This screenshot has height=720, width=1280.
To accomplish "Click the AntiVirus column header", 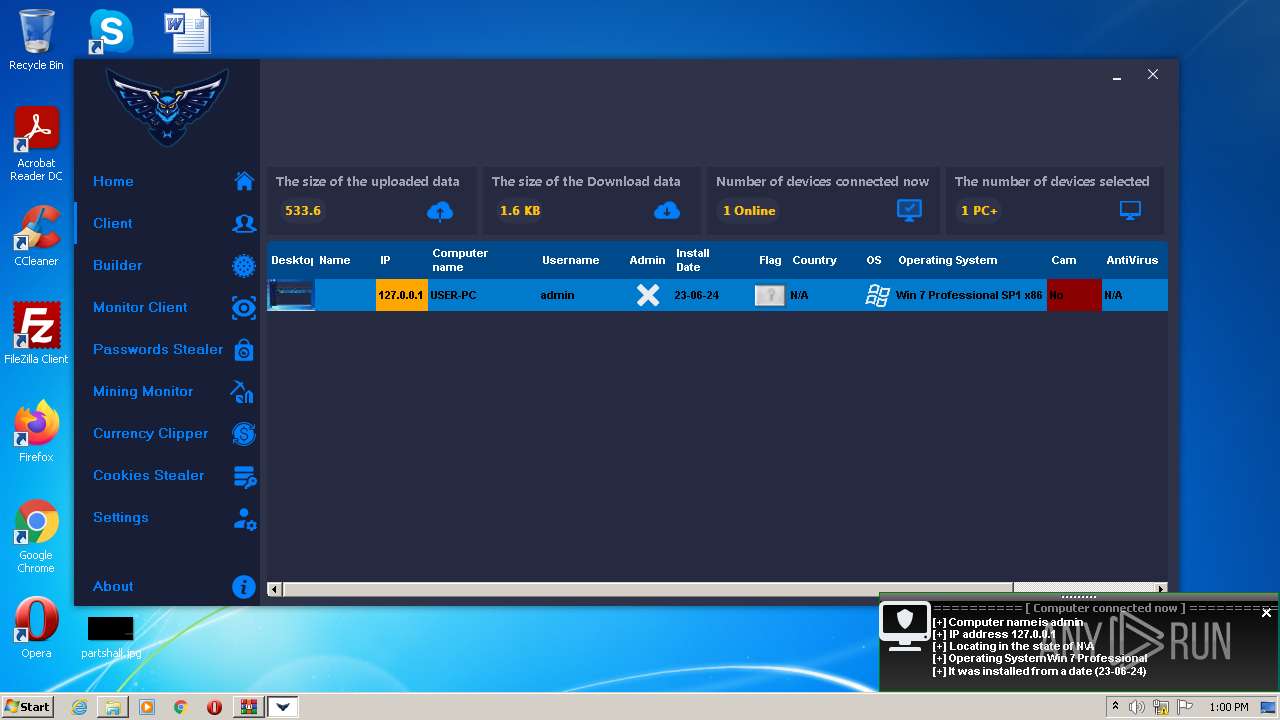I will click(1132, 260).
